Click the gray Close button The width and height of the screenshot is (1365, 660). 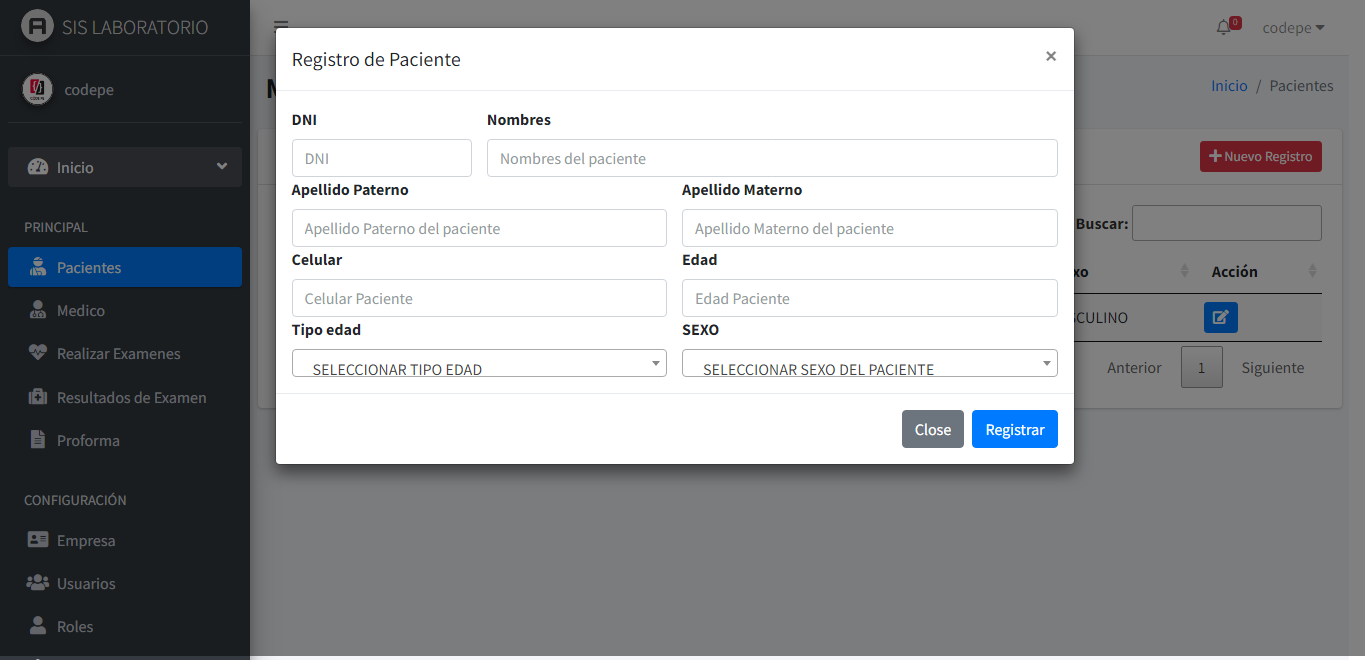[933, 429]
